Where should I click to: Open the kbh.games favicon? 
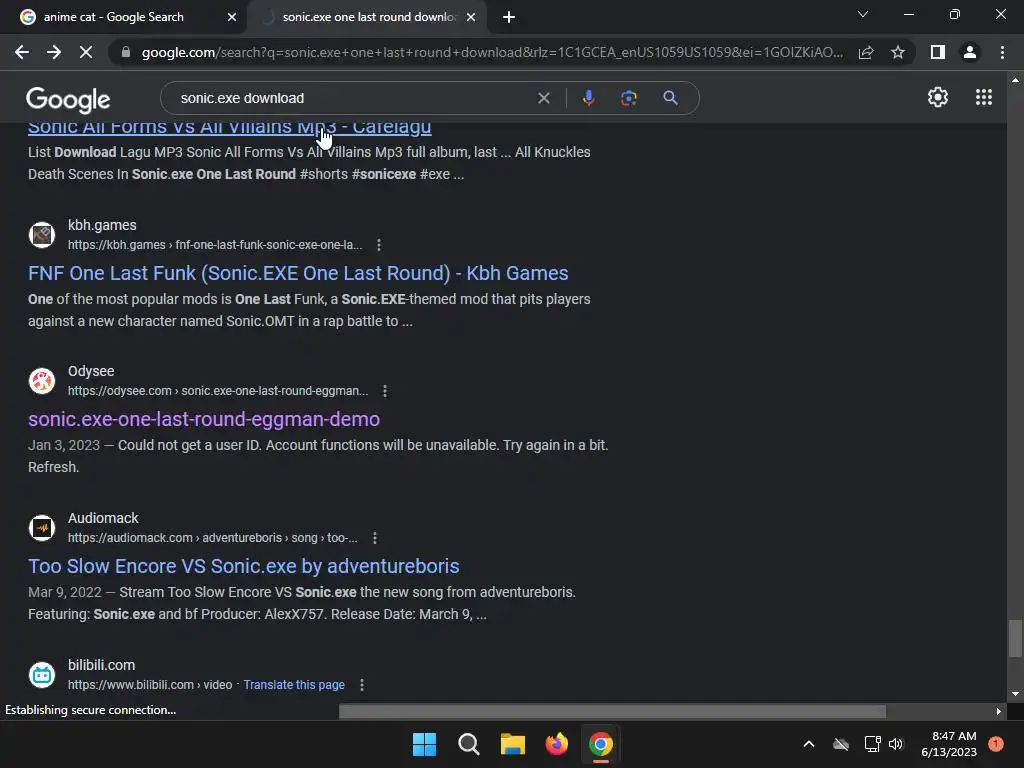point(42,234)
